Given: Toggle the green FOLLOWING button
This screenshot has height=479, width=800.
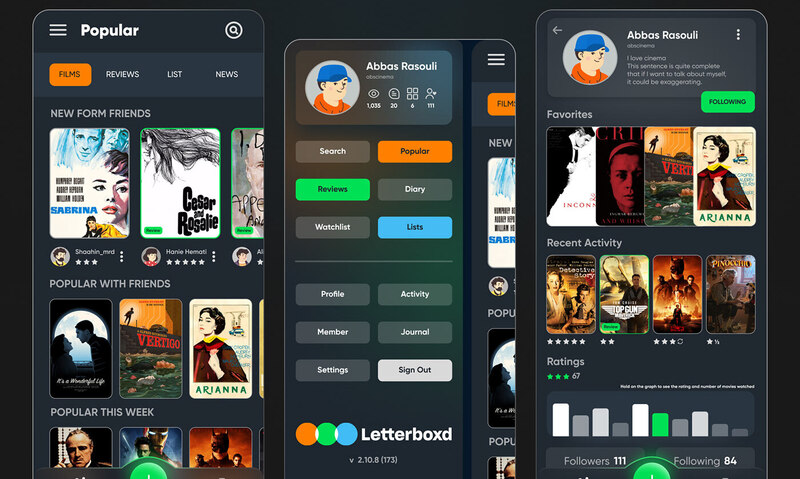Looking at the screenshot, I should 728,102.
